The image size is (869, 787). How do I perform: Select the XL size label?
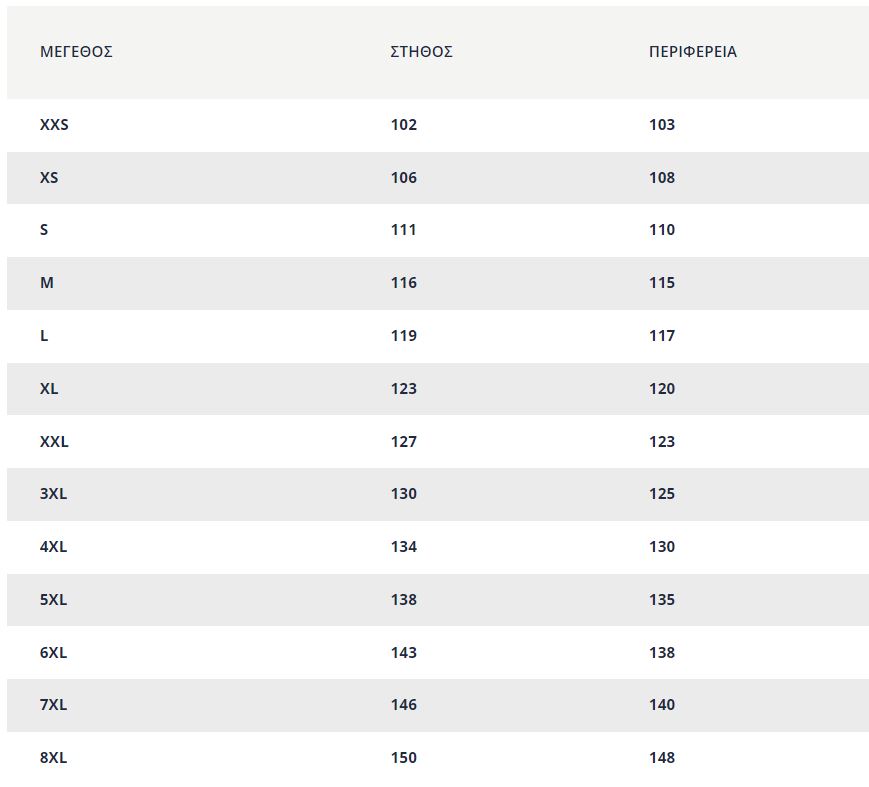click(49, 389)
